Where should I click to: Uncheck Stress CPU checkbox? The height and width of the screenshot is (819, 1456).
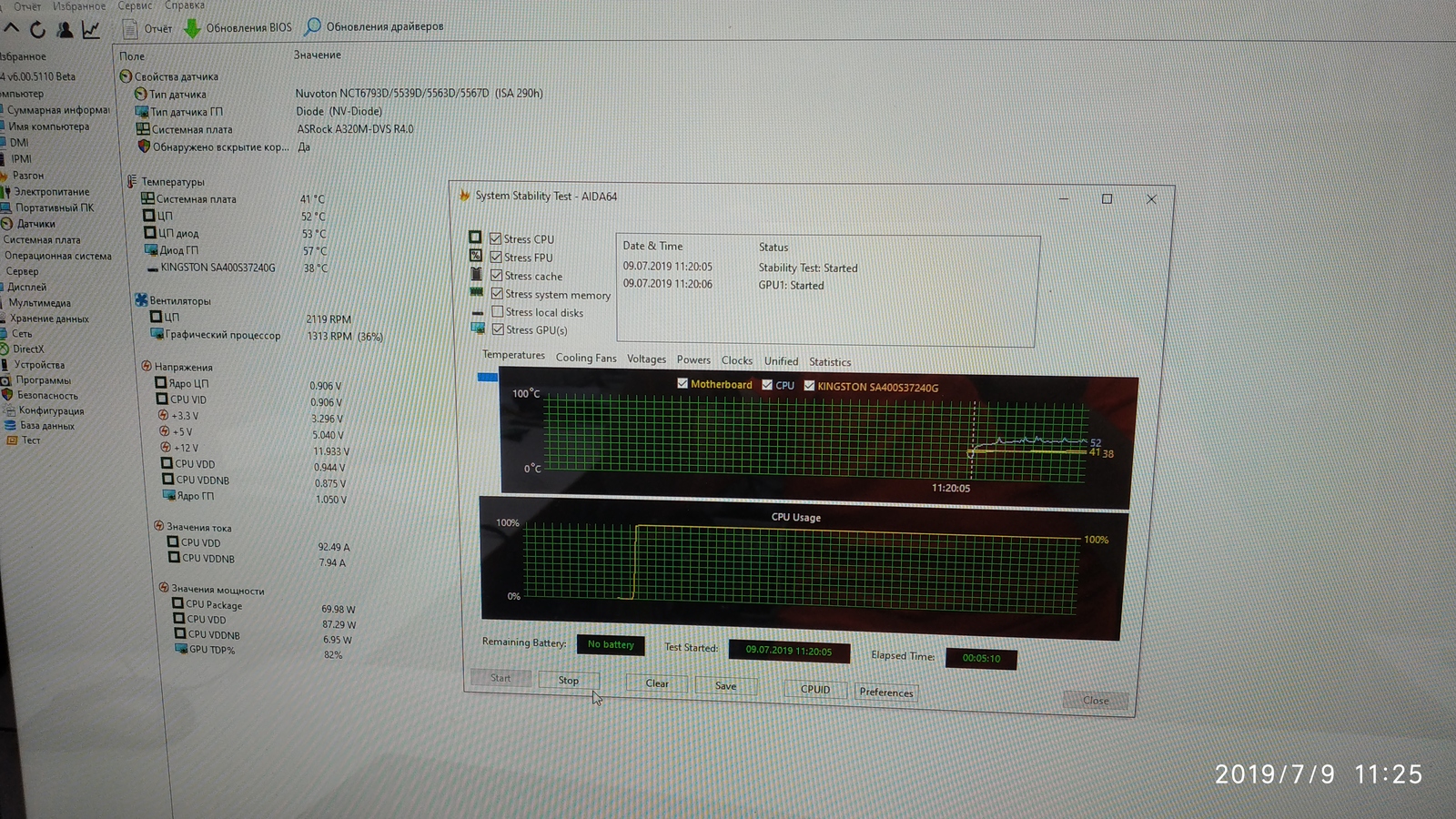pos(496,238)
